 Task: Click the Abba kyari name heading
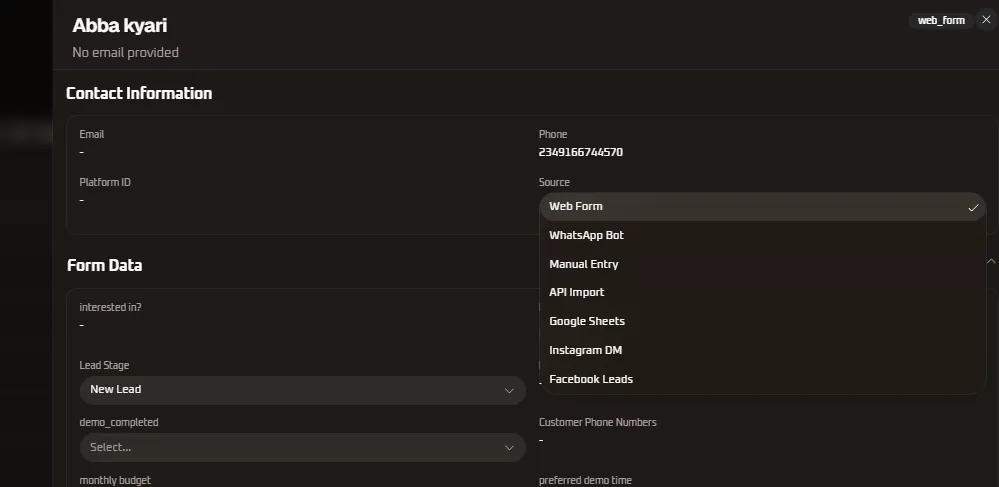[x=120, y=25]
